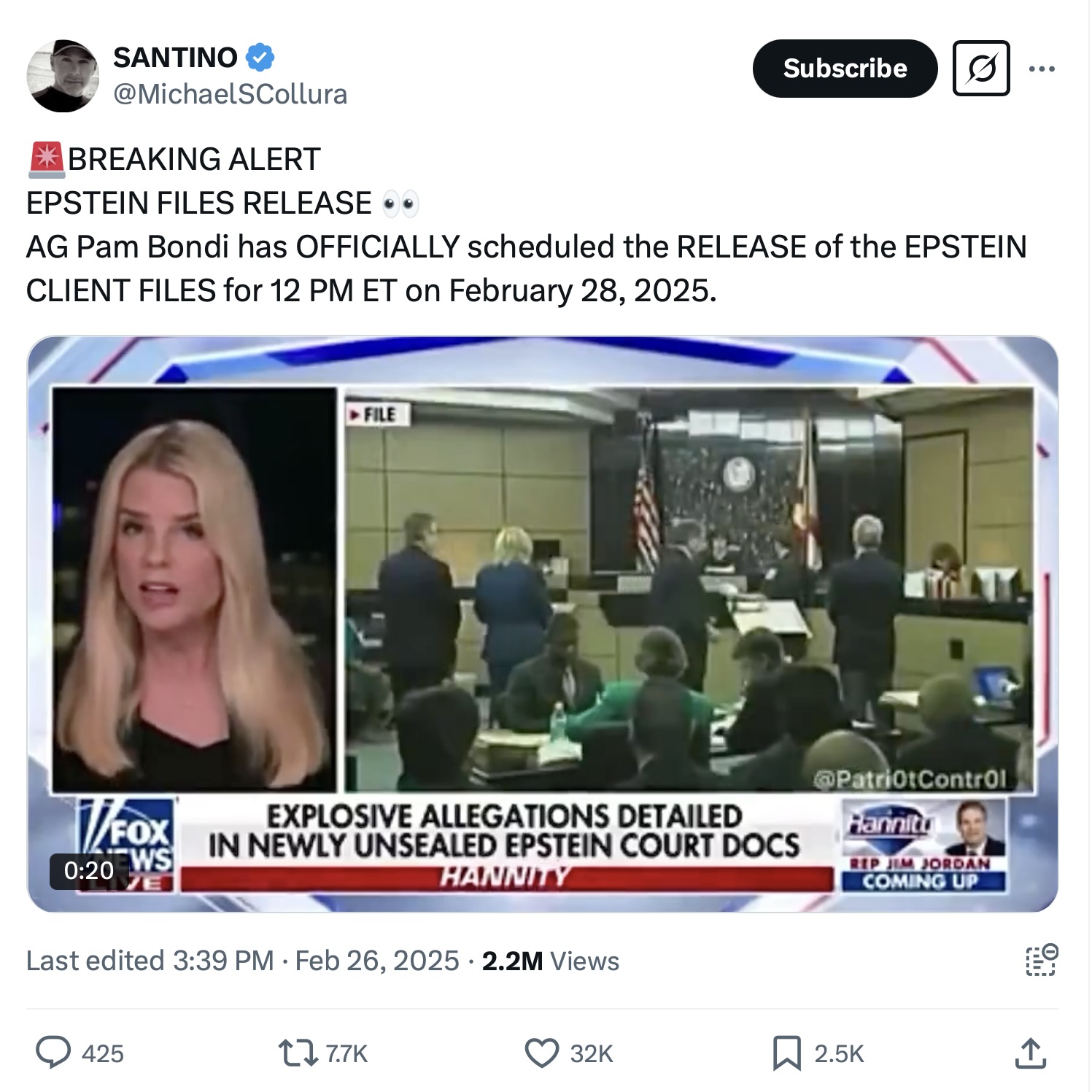Like the post with the heart icon
This screenshot has height=1092, width=1092.
[x=541, y=1053]
